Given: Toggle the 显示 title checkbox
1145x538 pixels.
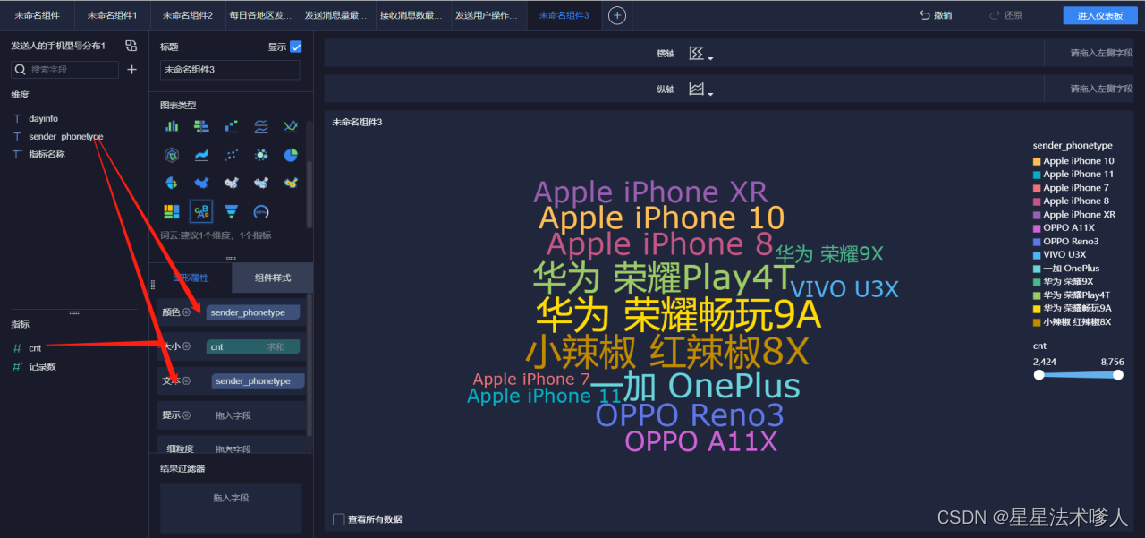Looking at the screenshot, I should (x=296, y=47).
